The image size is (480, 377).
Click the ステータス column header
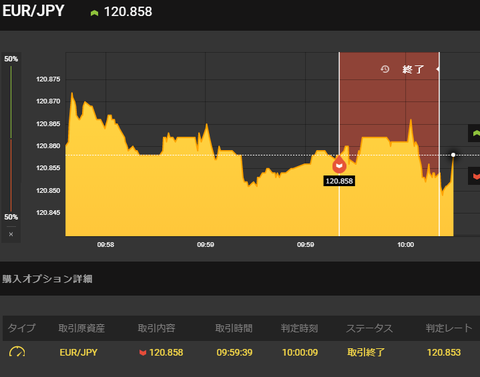(x=369, y=328)
